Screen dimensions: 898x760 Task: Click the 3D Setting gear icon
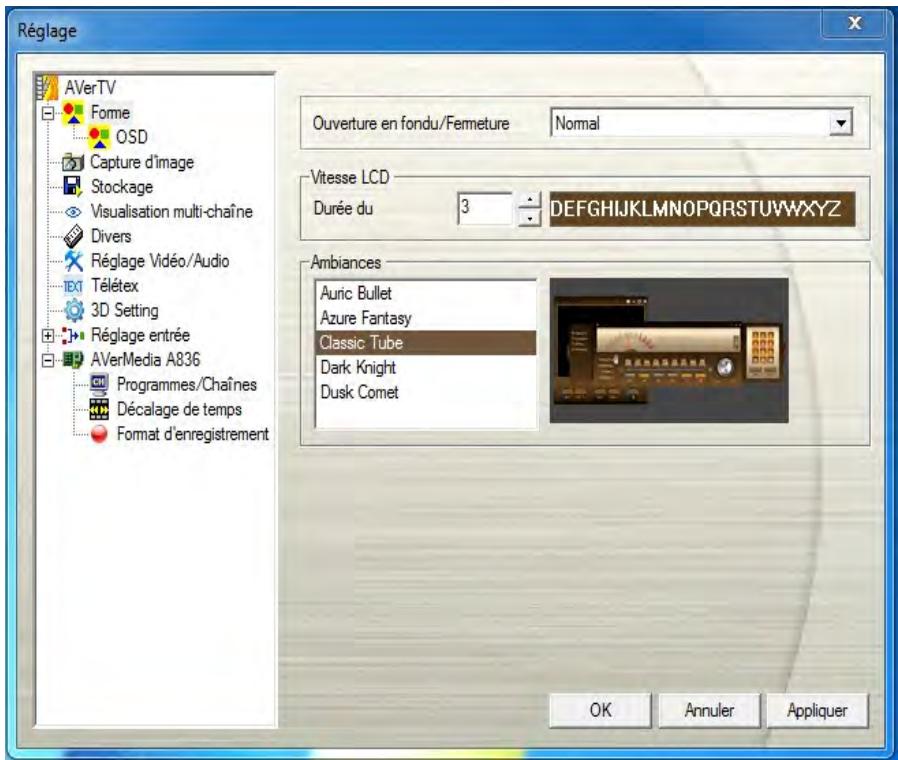[x=73, y=310]
